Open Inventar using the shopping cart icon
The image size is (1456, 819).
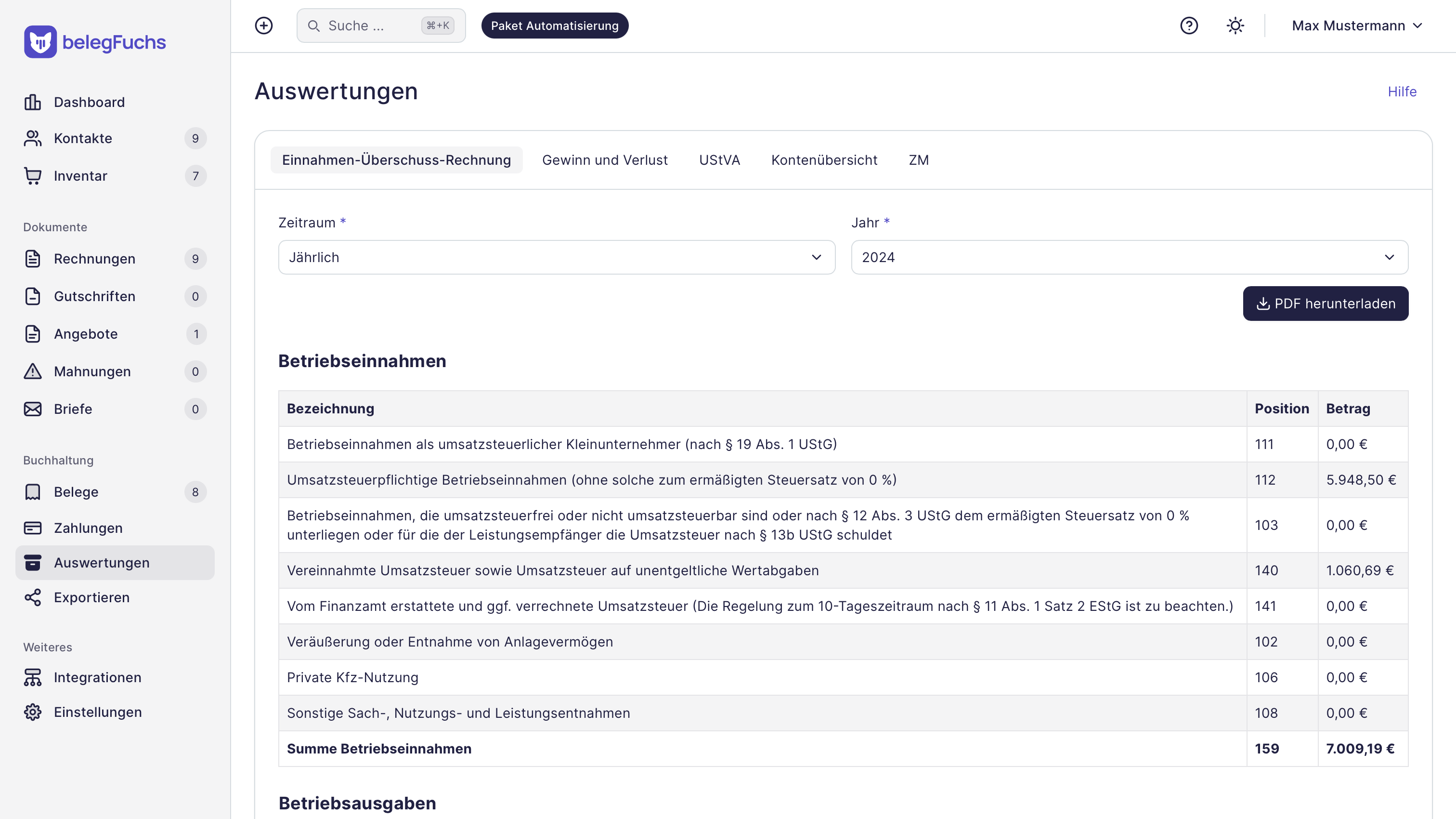coord(32,176)
